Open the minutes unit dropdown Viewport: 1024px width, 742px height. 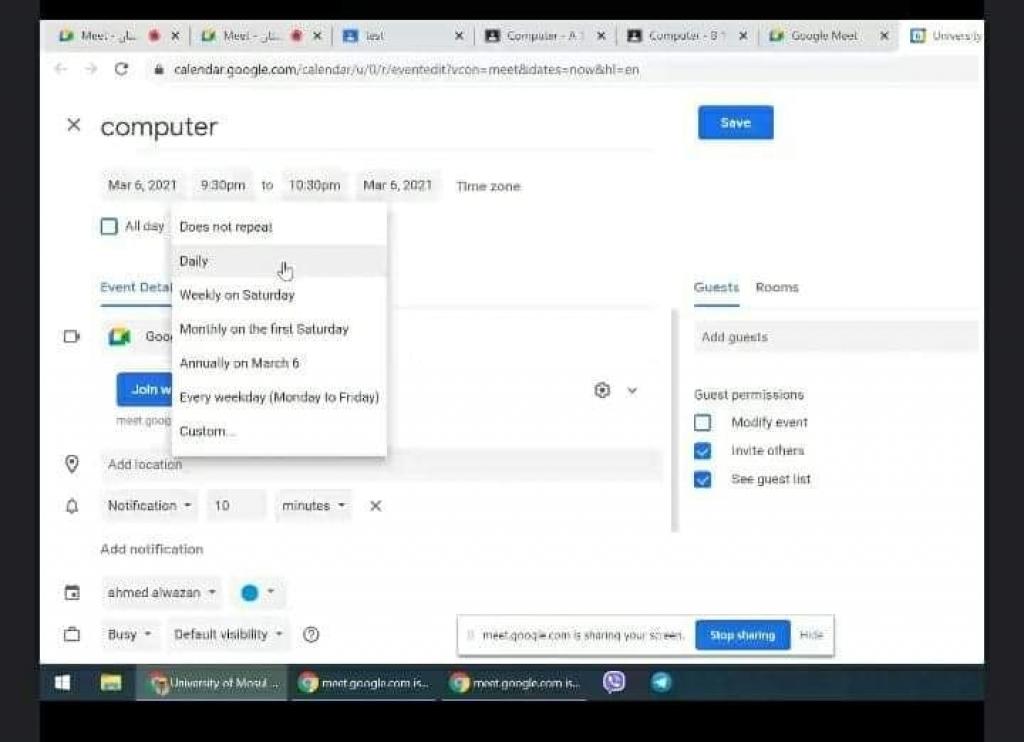click(x=313, y=506)
